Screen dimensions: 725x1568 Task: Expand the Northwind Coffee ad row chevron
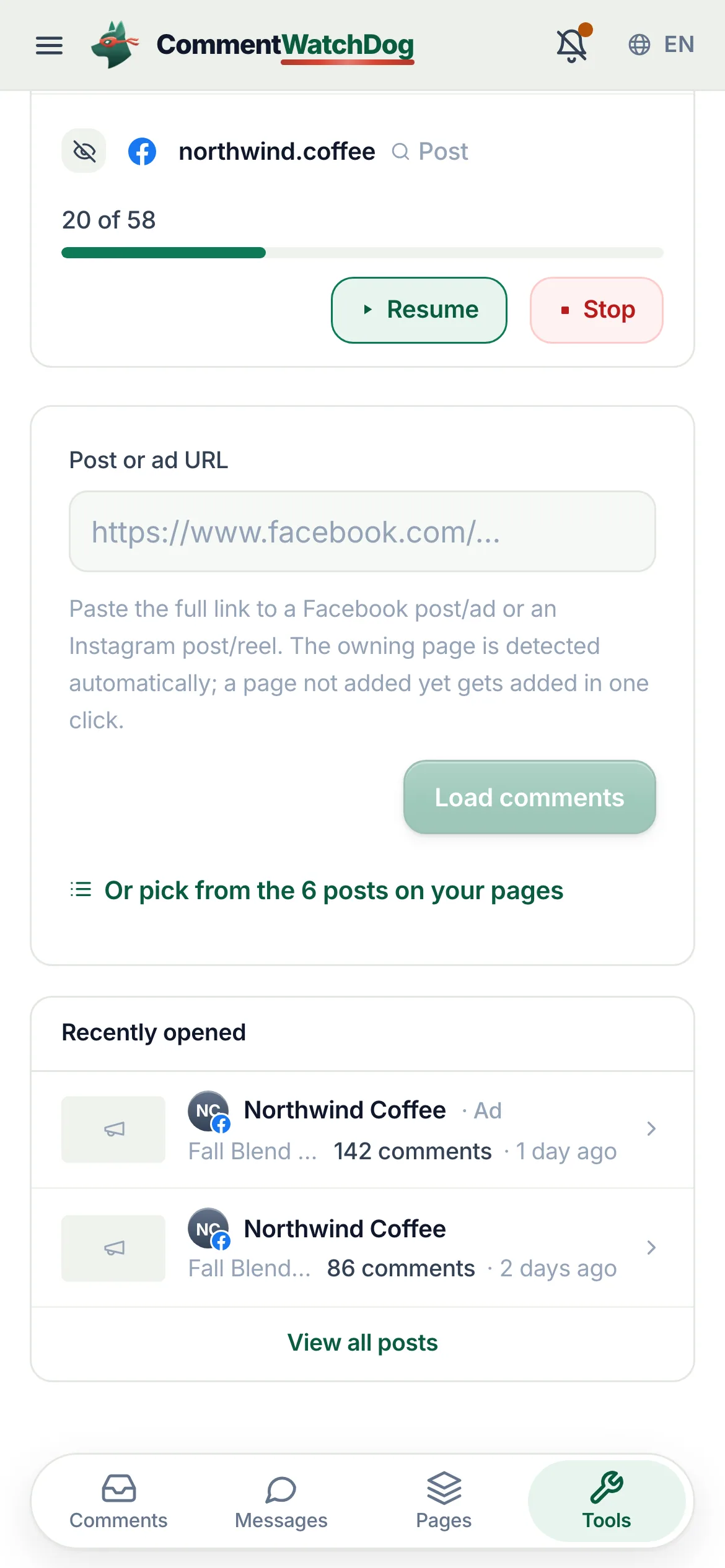pos(651,1129)
